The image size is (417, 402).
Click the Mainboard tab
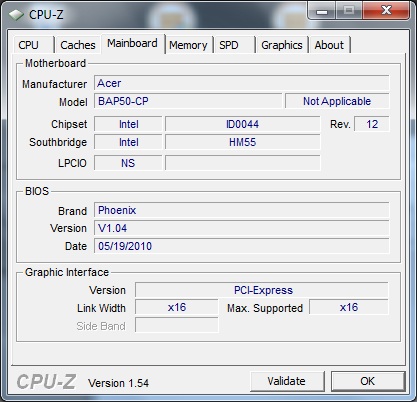133,43
